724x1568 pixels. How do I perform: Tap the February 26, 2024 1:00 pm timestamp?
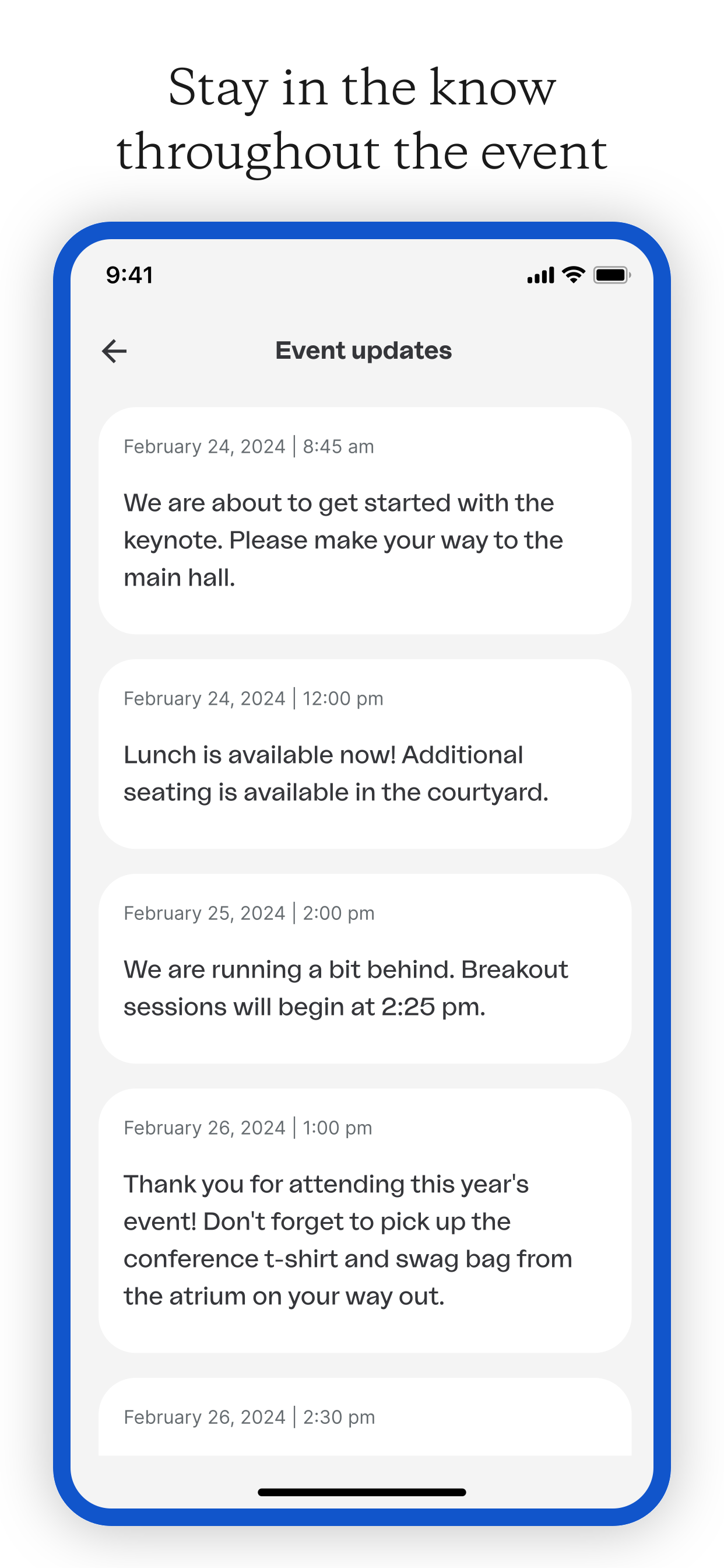[248, 1129]
